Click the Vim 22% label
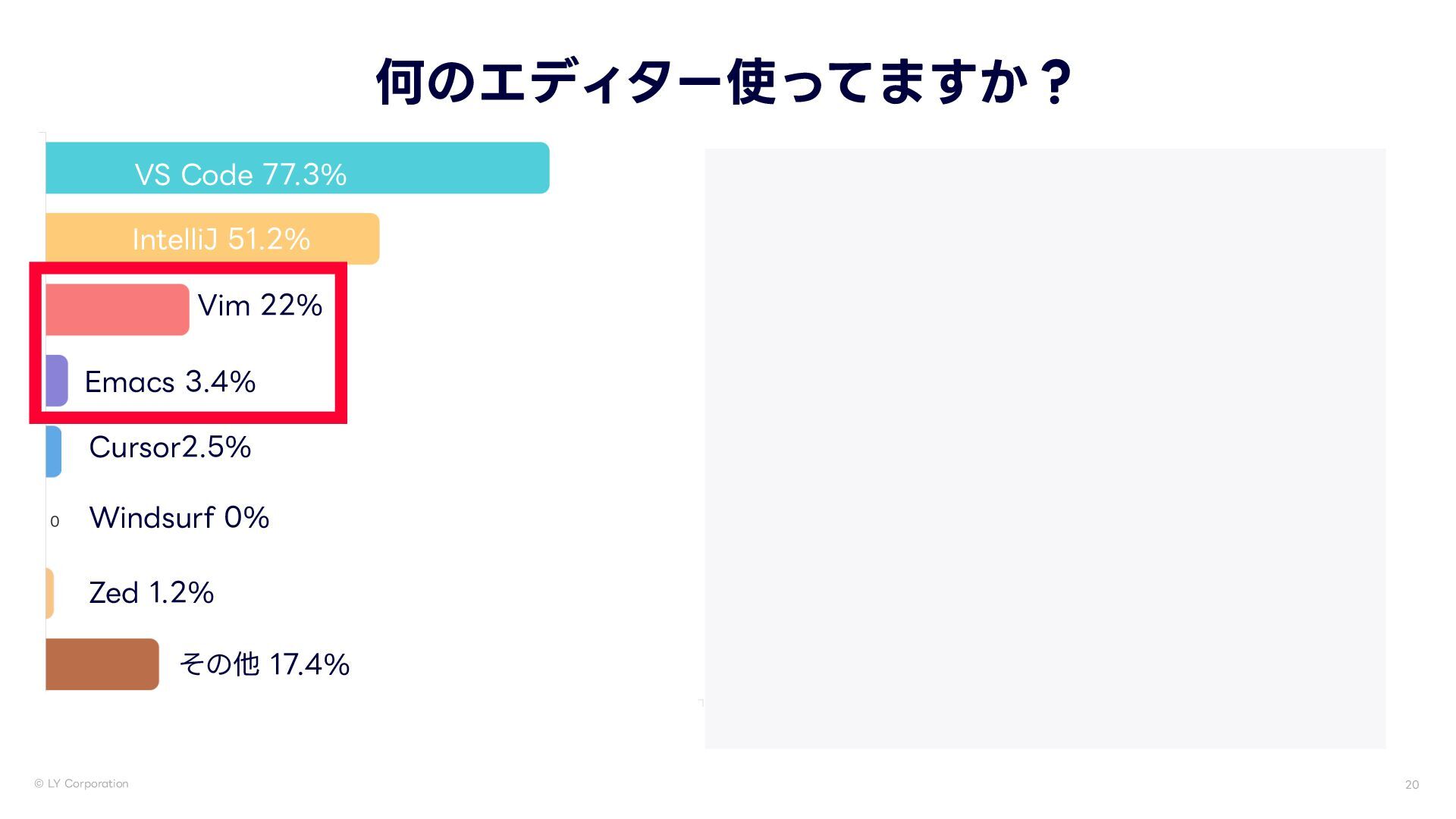 260,306
